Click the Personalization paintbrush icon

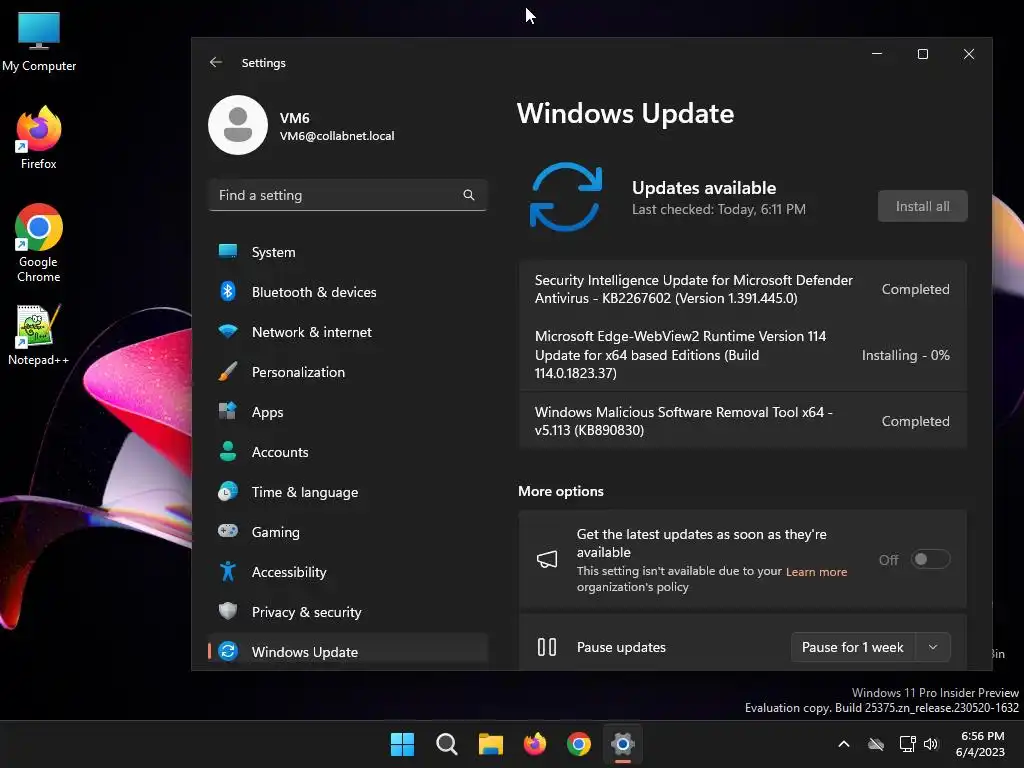[x=228, y=372]
